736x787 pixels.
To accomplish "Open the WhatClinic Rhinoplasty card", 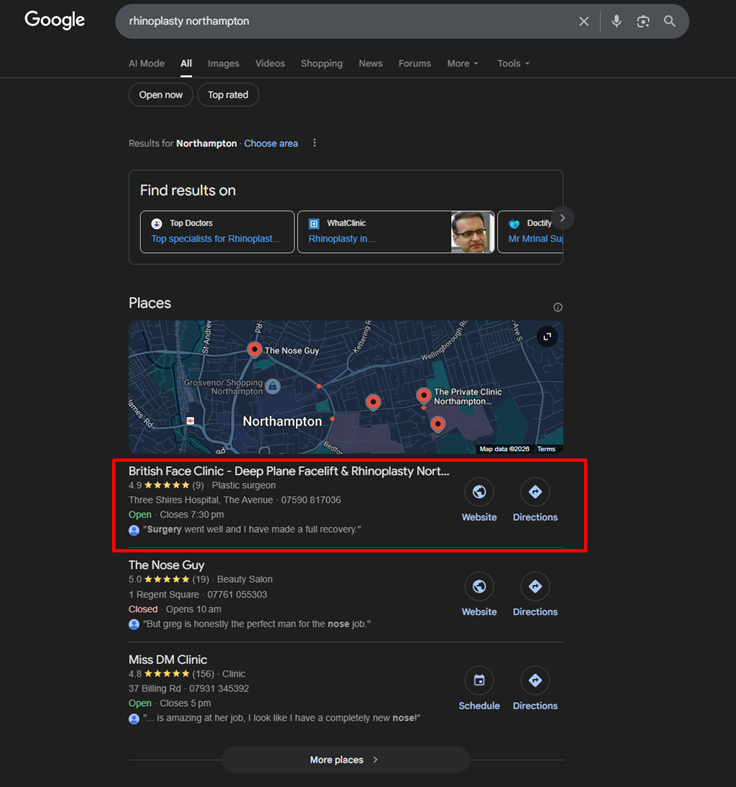I will pyautogui.click(x=374, y=232).
